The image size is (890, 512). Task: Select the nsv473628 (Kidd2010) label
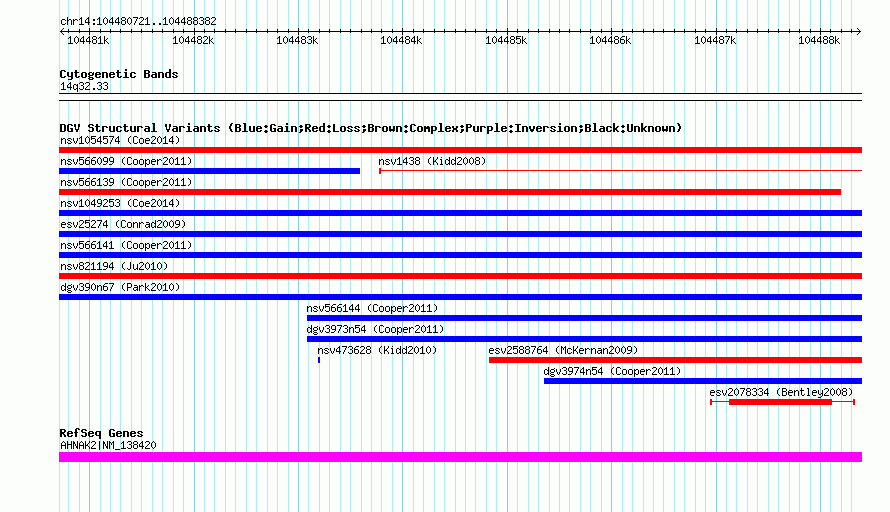click(x=377, y=350)
